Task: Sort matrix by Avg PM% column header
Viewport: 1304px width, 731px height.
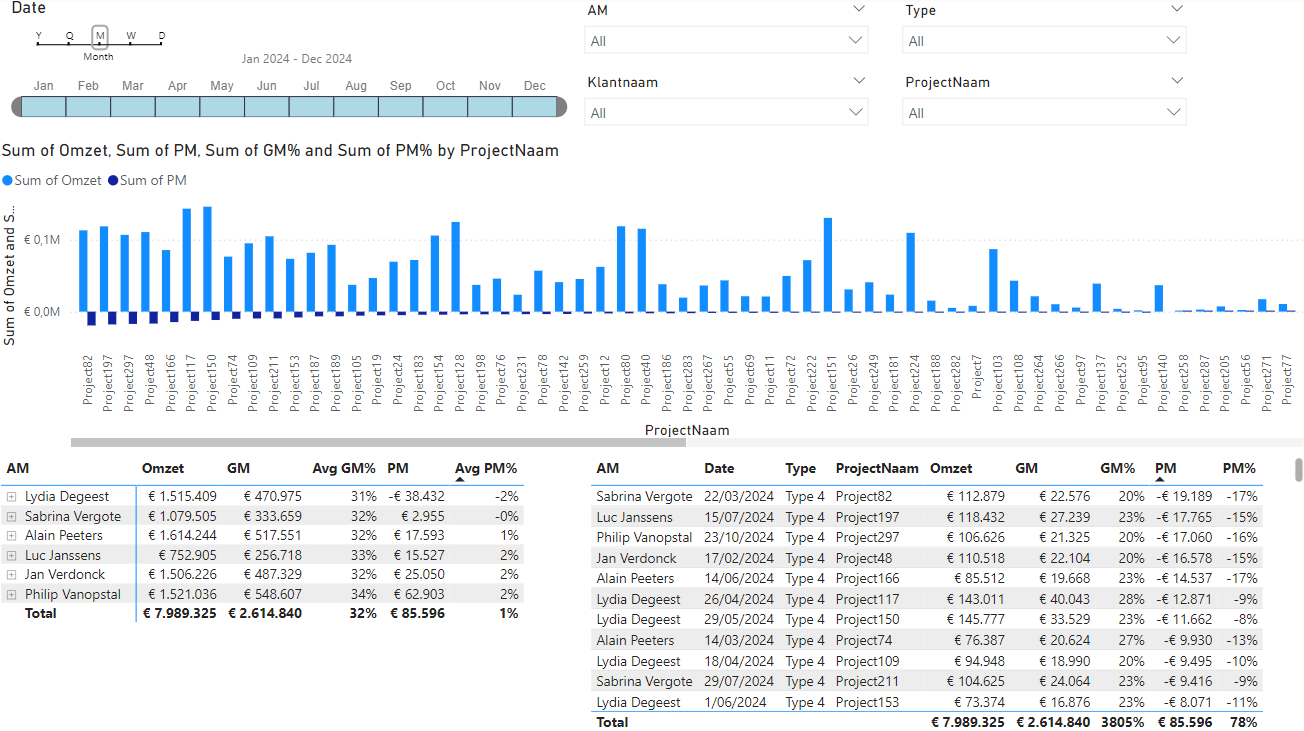Action: [486, 468]
